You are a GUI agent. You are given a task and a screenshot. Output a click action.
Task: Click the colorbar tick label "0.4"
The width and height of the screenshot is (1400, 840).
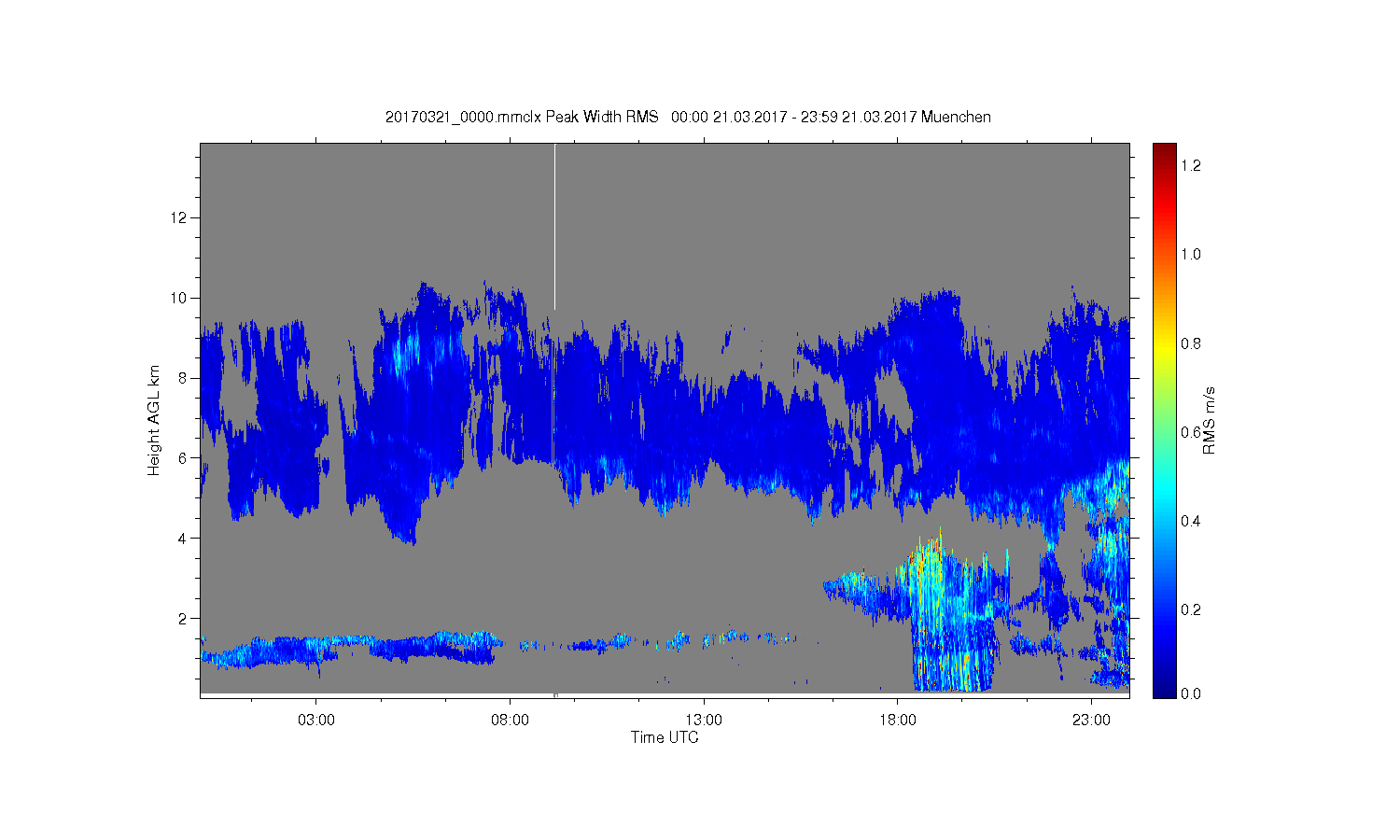tap(1191, 521)
